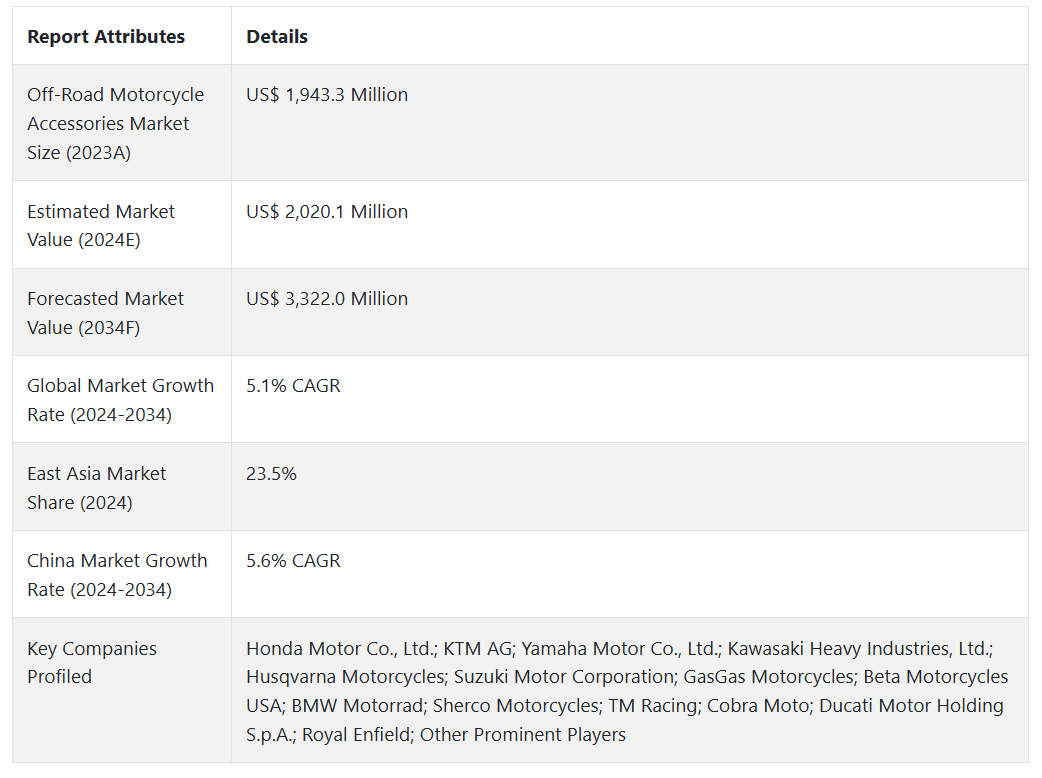Click the 23.5% market share value
The width and height of the screenshot is (1042, 778).
(x=271, y=474)
